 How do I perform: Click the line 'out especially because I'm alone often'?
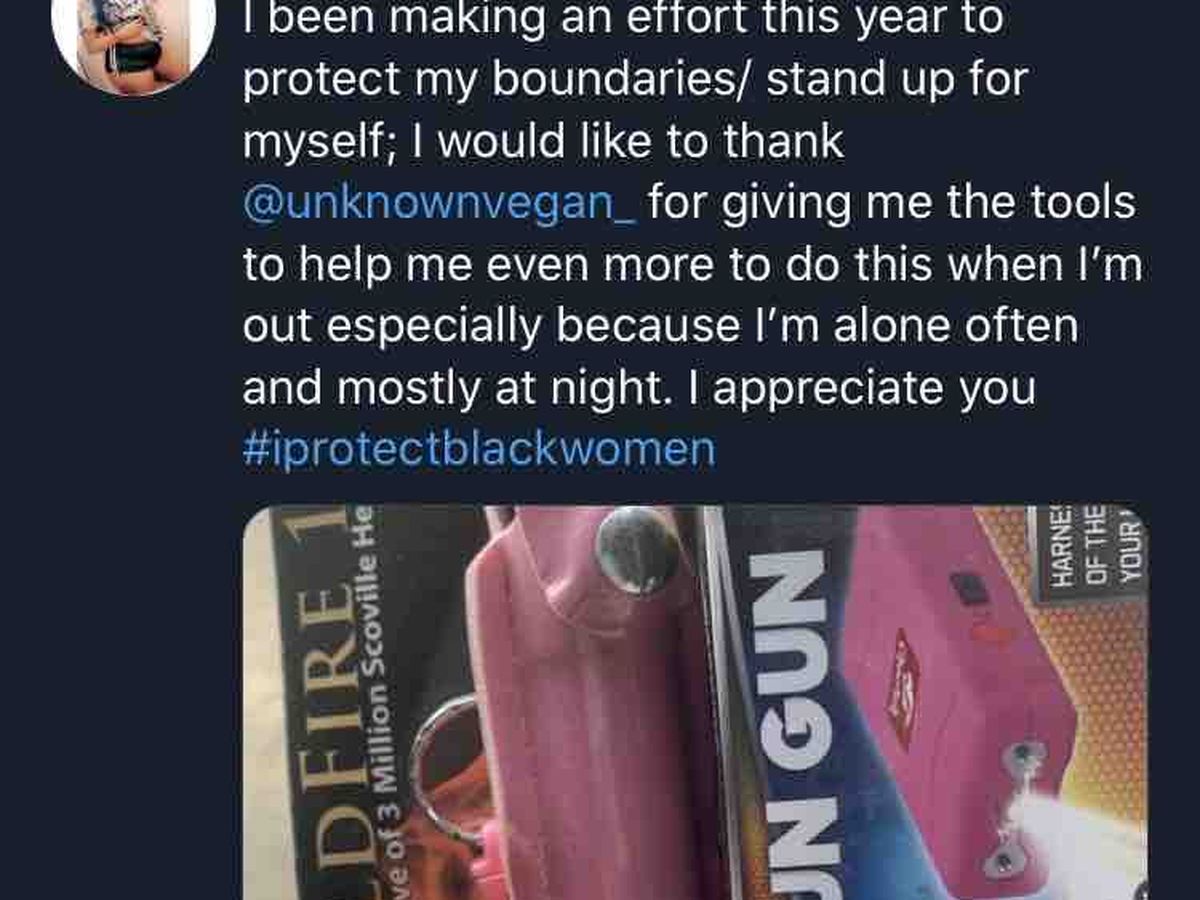(660, 326)
